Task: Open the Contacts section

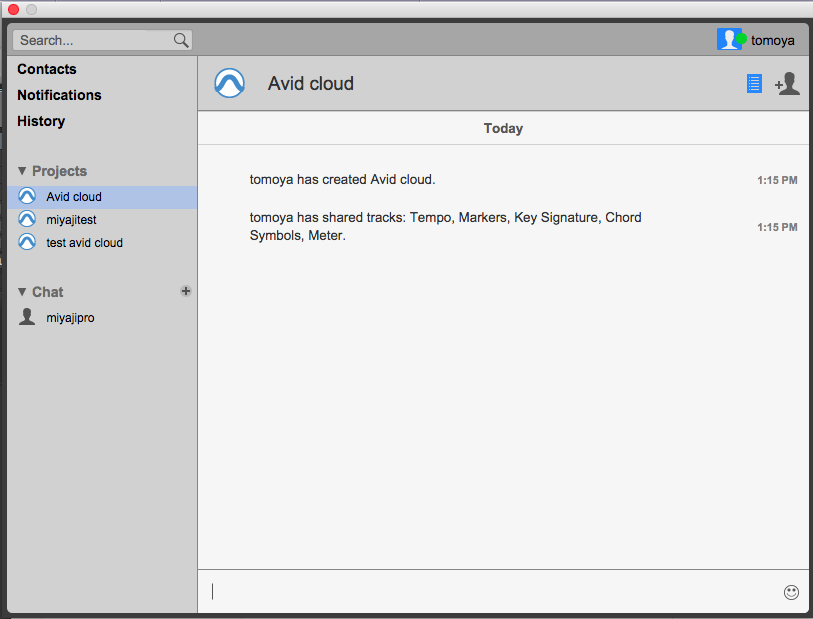Action: 47,69
